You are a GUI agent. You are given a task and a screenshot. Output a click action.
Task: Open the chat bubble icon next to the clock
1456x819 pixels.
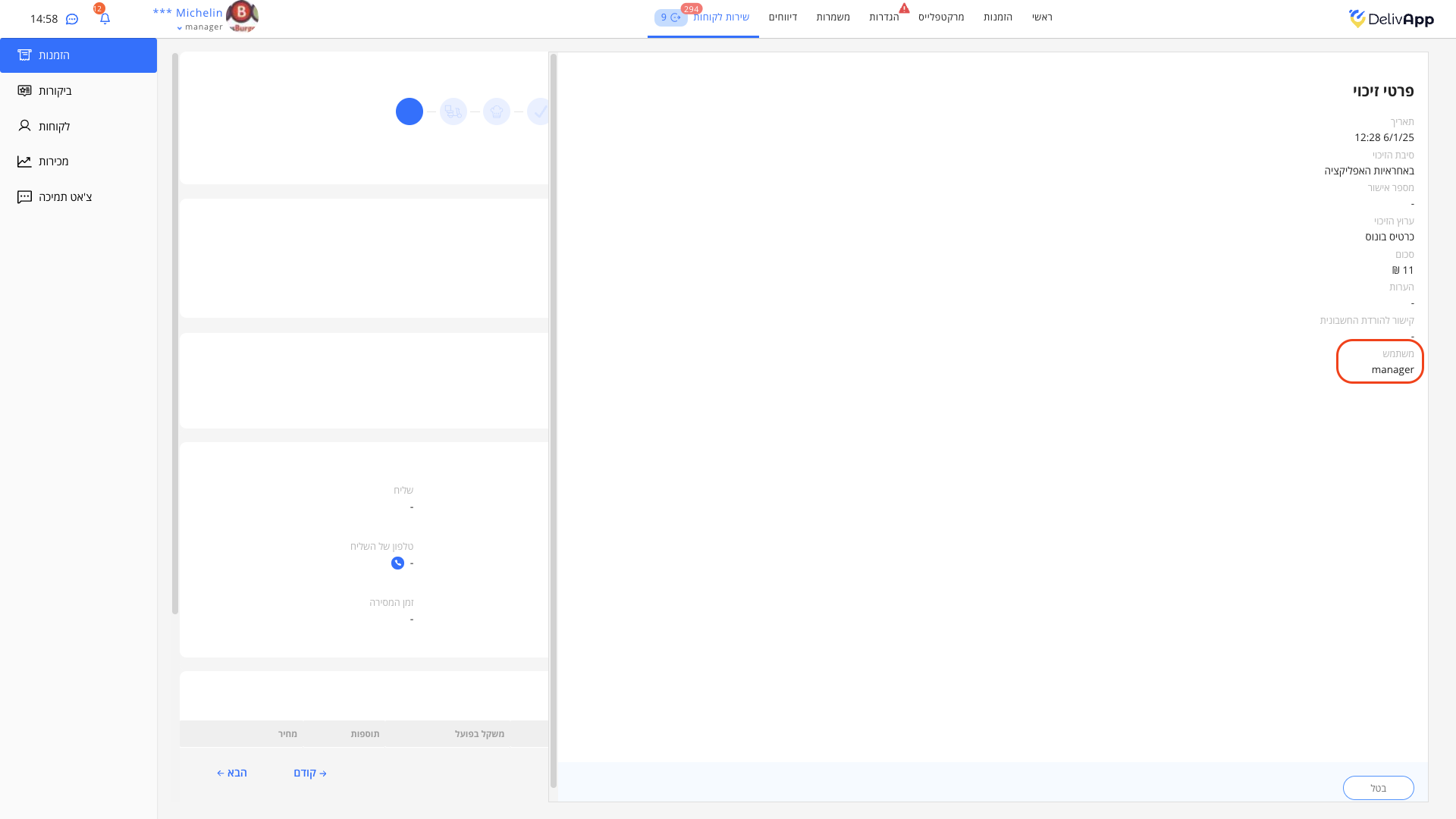72,19
